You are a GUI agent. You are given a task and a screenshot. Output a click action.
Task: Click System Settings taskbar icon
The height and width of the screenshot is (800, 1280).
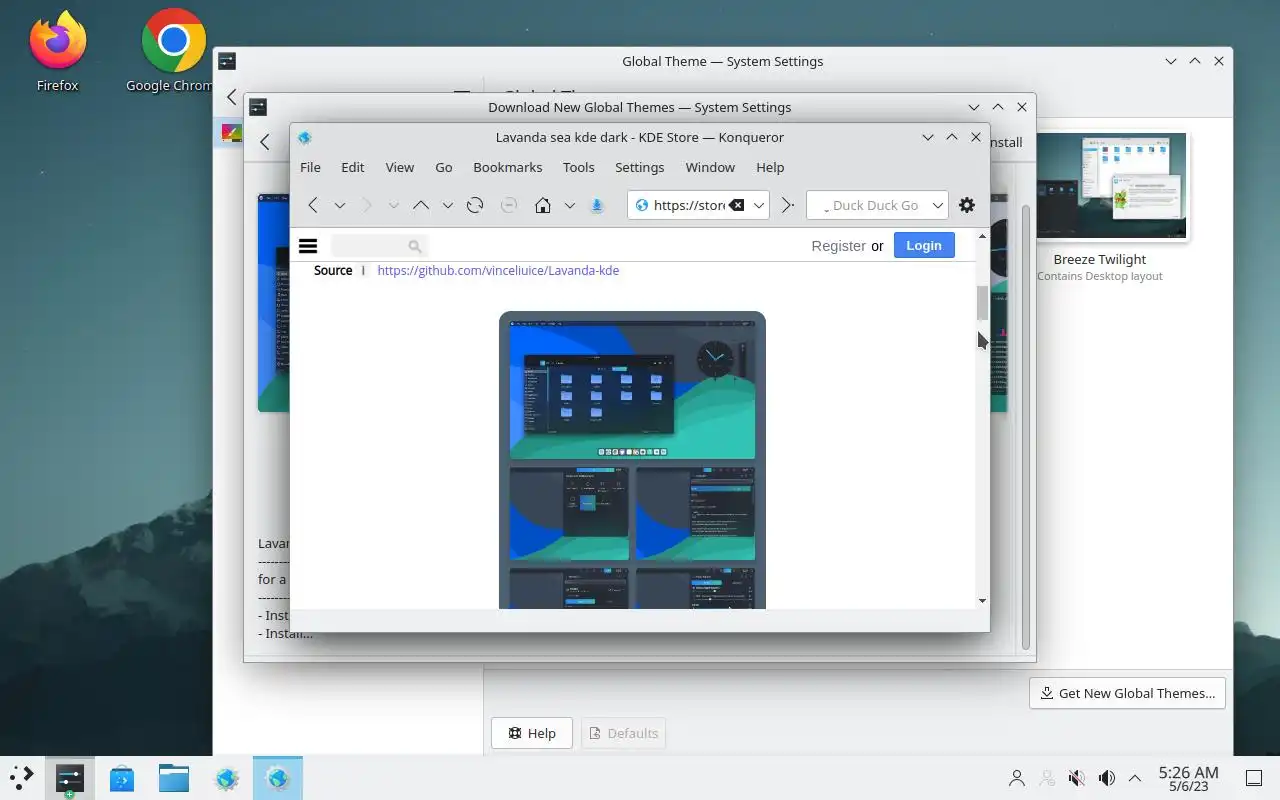[69, 778]
